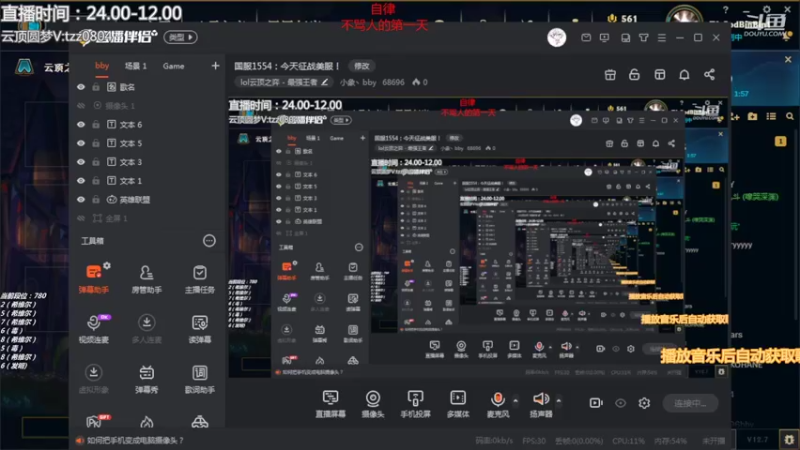Switch to the 场景 1 scene tab
The height and width of the screenshot is (450, 800).
point(136,66)
